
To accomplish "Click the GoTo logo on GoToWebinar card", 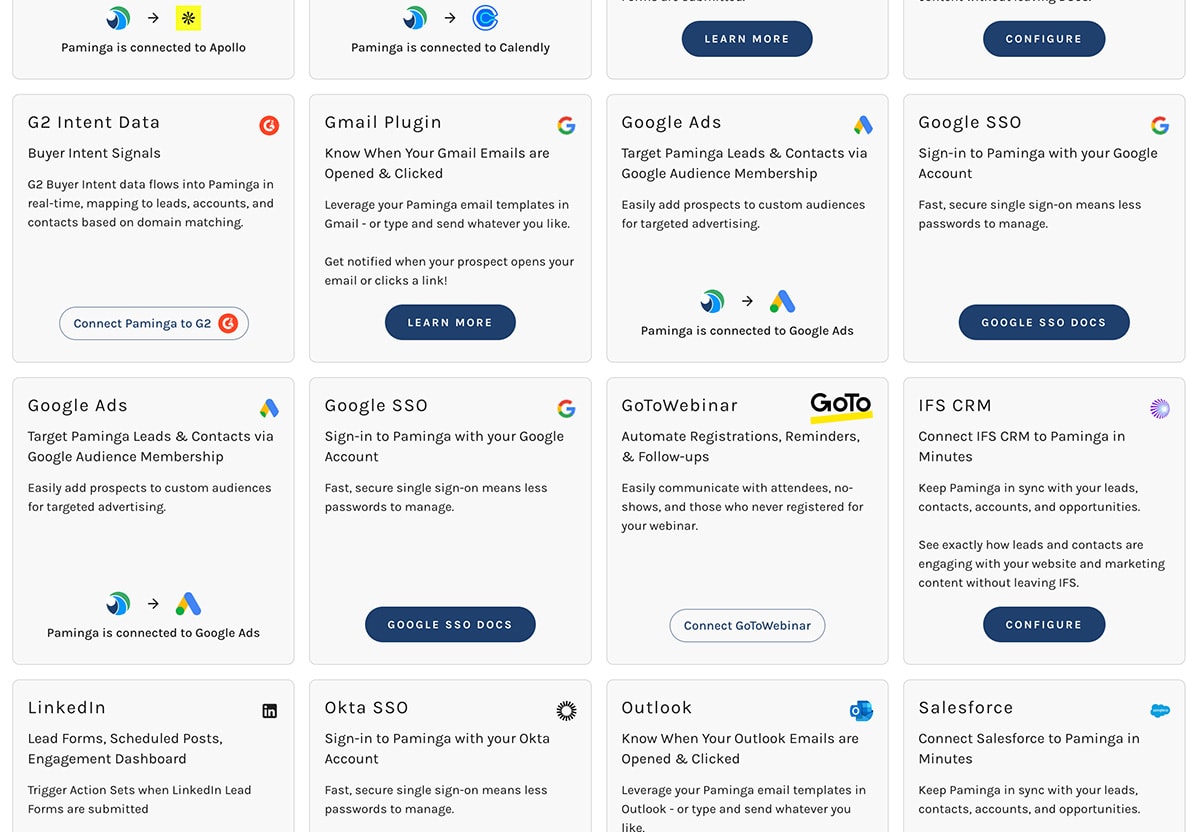I will 841,405.
